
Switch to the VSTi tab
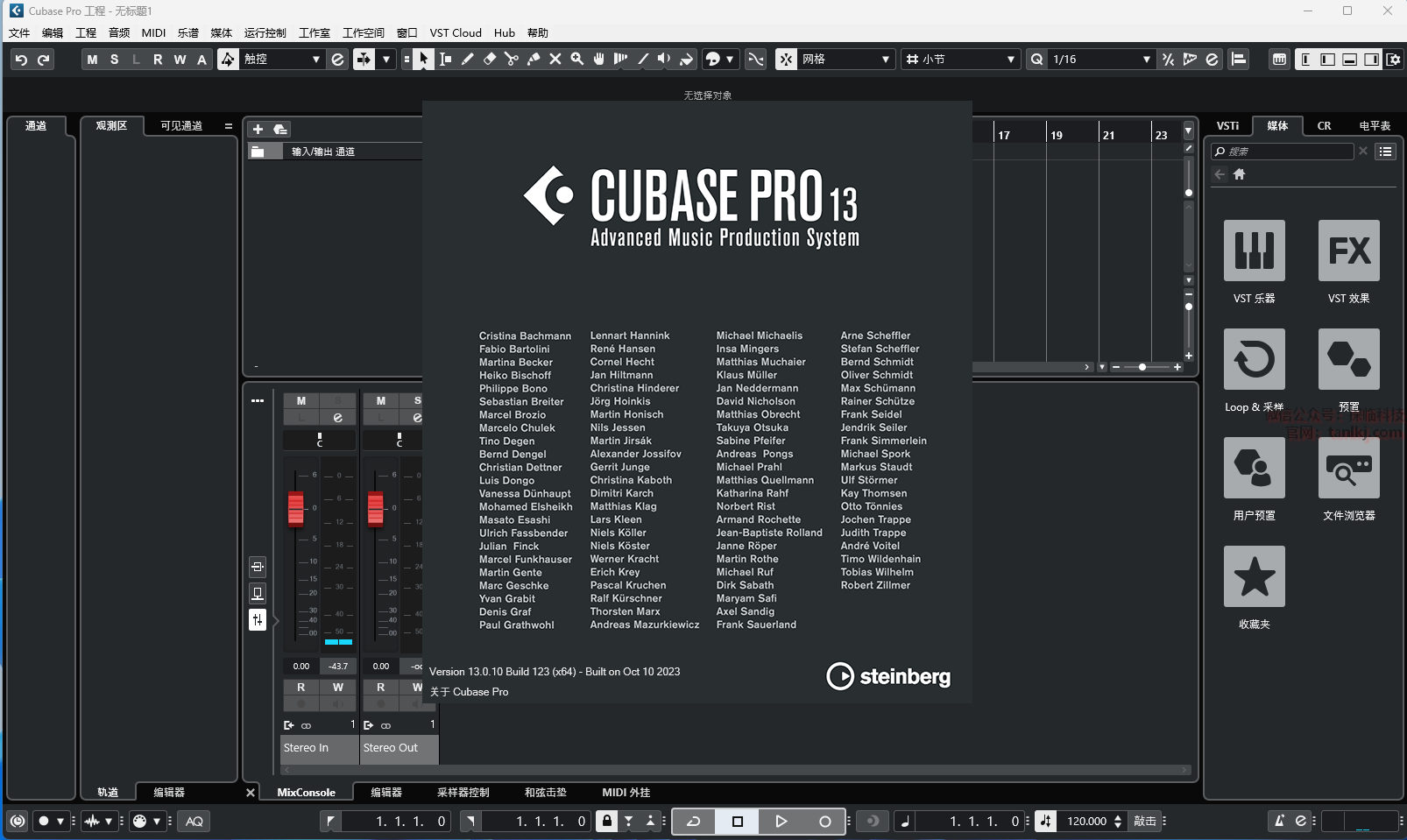tap(1227, 126)
